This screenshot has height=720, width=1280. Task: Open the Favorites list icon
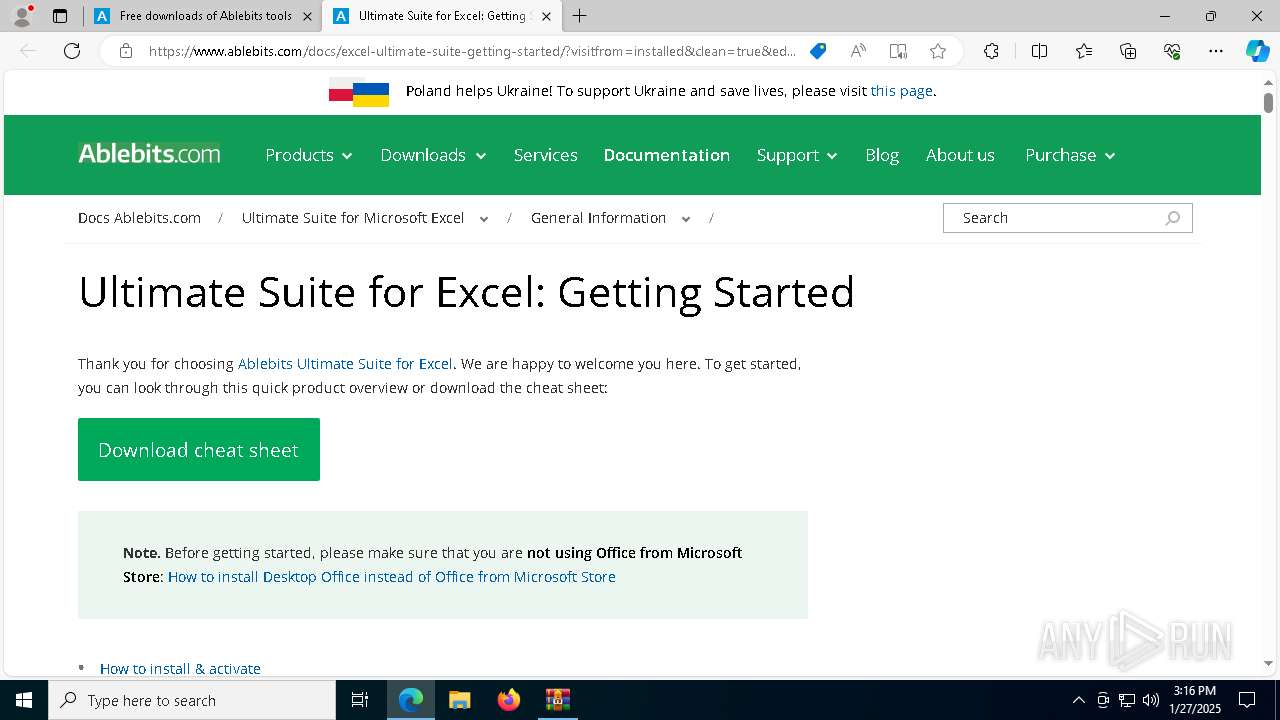pyautogui.click(x=1084, y=51)
